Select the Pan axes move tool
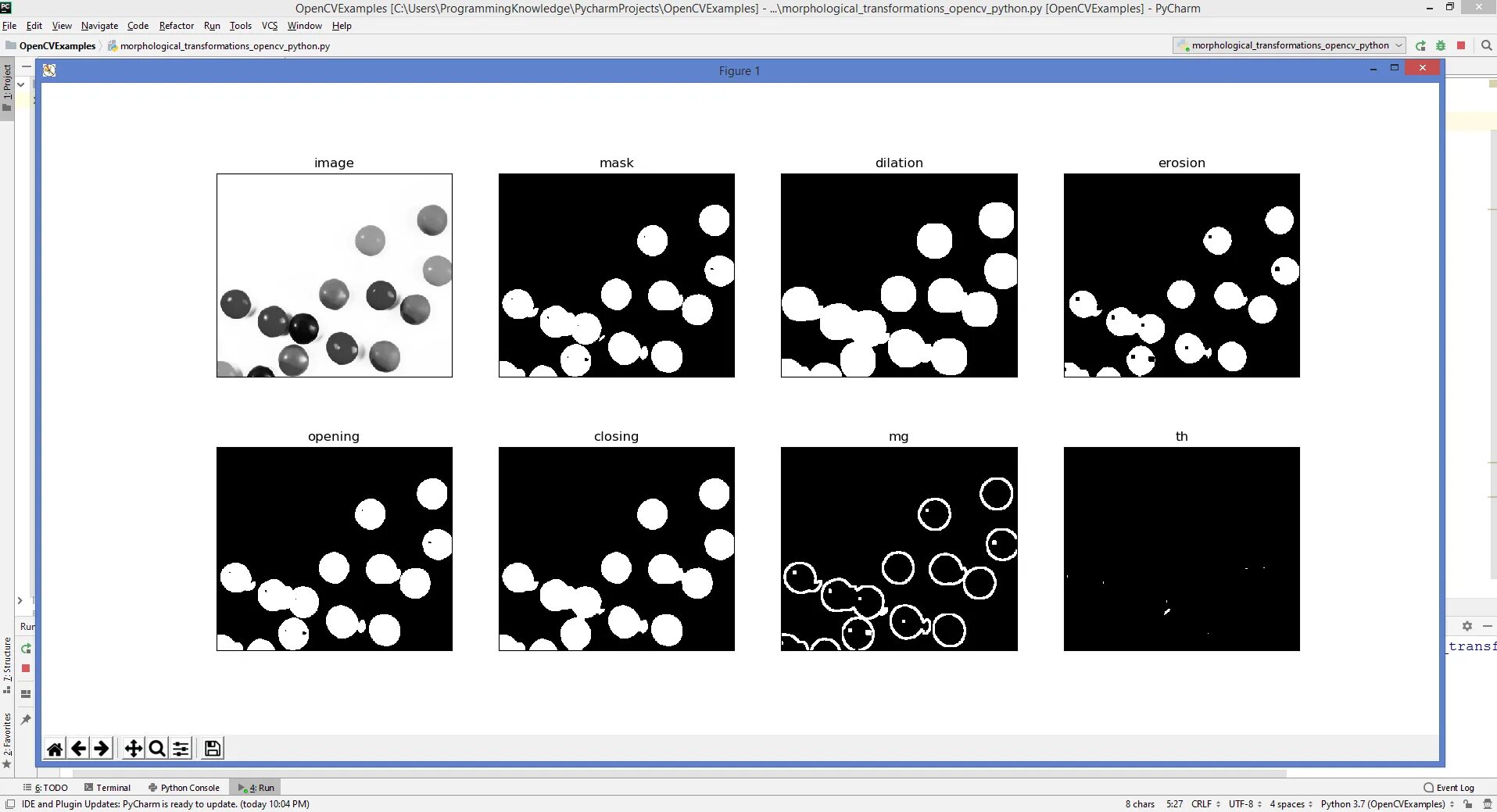 point(134,749)
